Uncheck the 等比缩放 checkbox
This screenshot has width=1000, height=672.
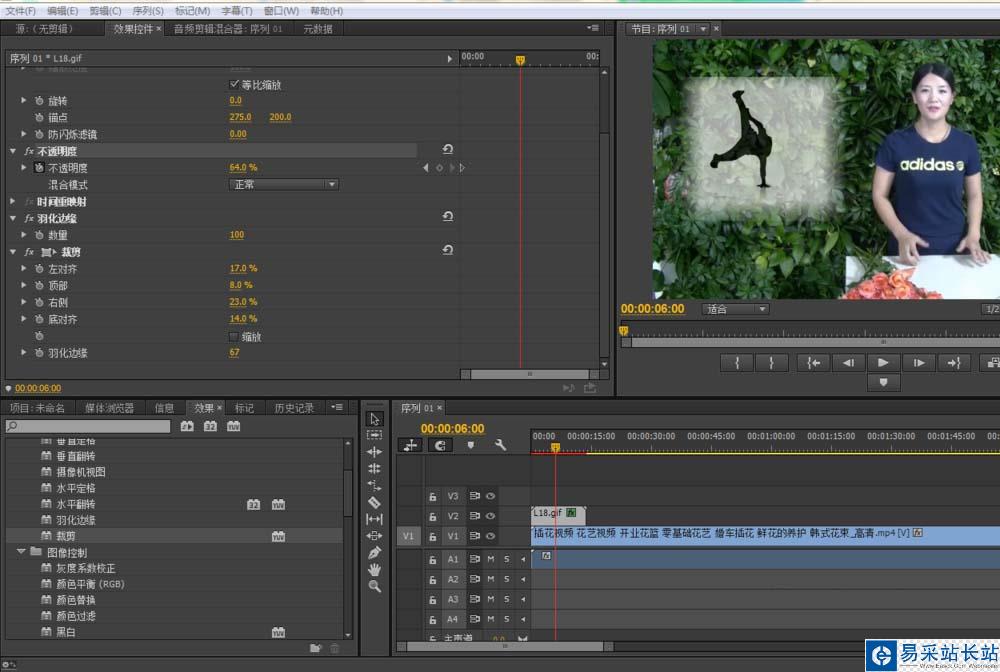click(235, 85)
